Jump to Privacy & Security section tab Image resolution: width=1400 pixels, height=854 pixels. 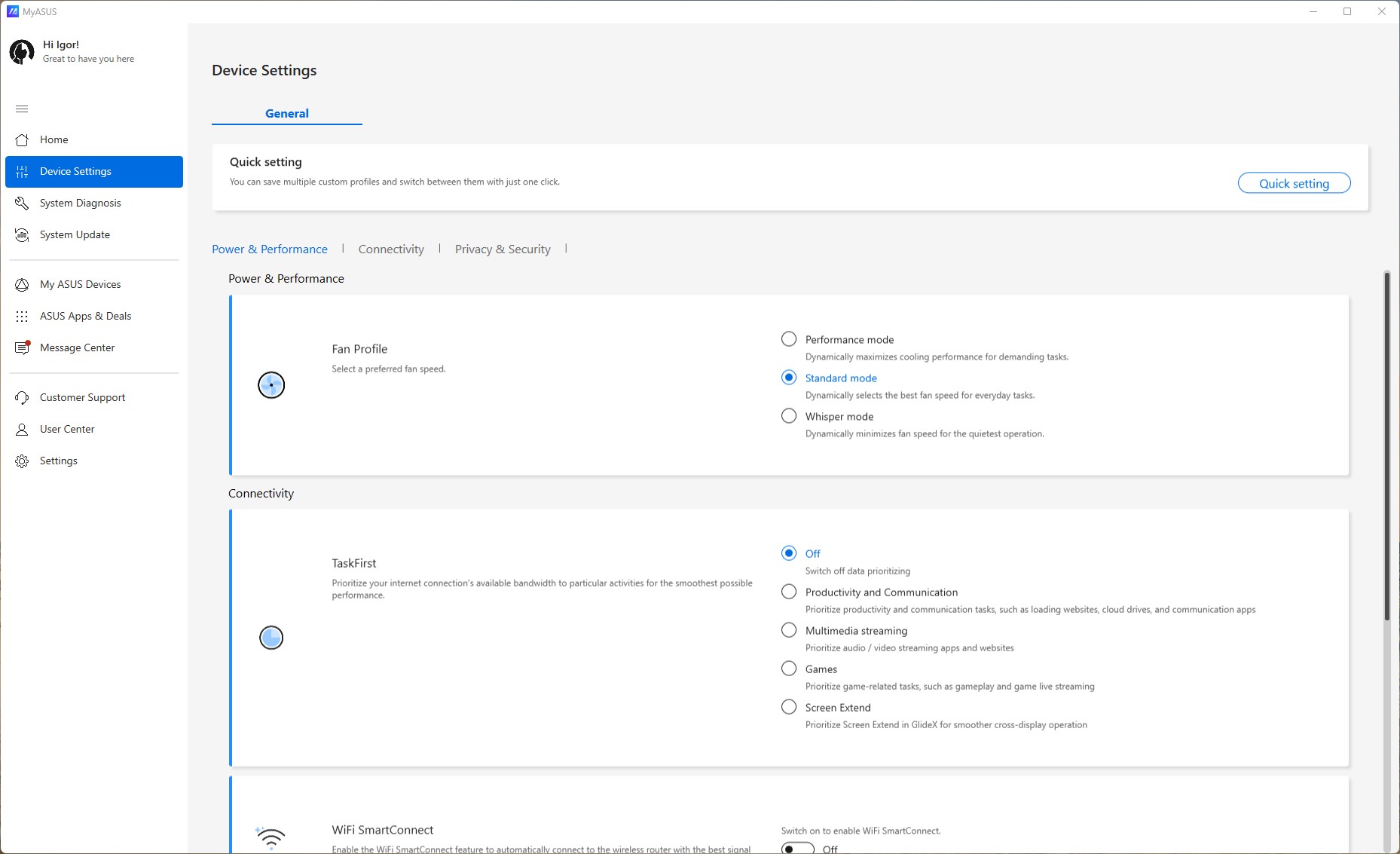coord(503,249)
